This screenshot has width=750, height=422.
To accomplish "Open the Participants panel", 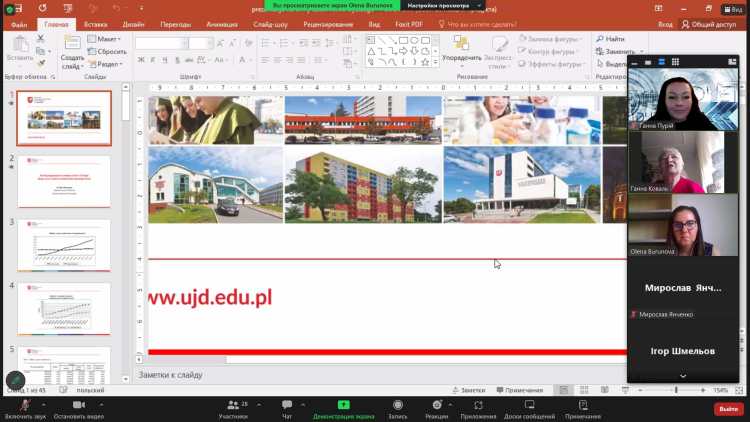I will 232,404.
